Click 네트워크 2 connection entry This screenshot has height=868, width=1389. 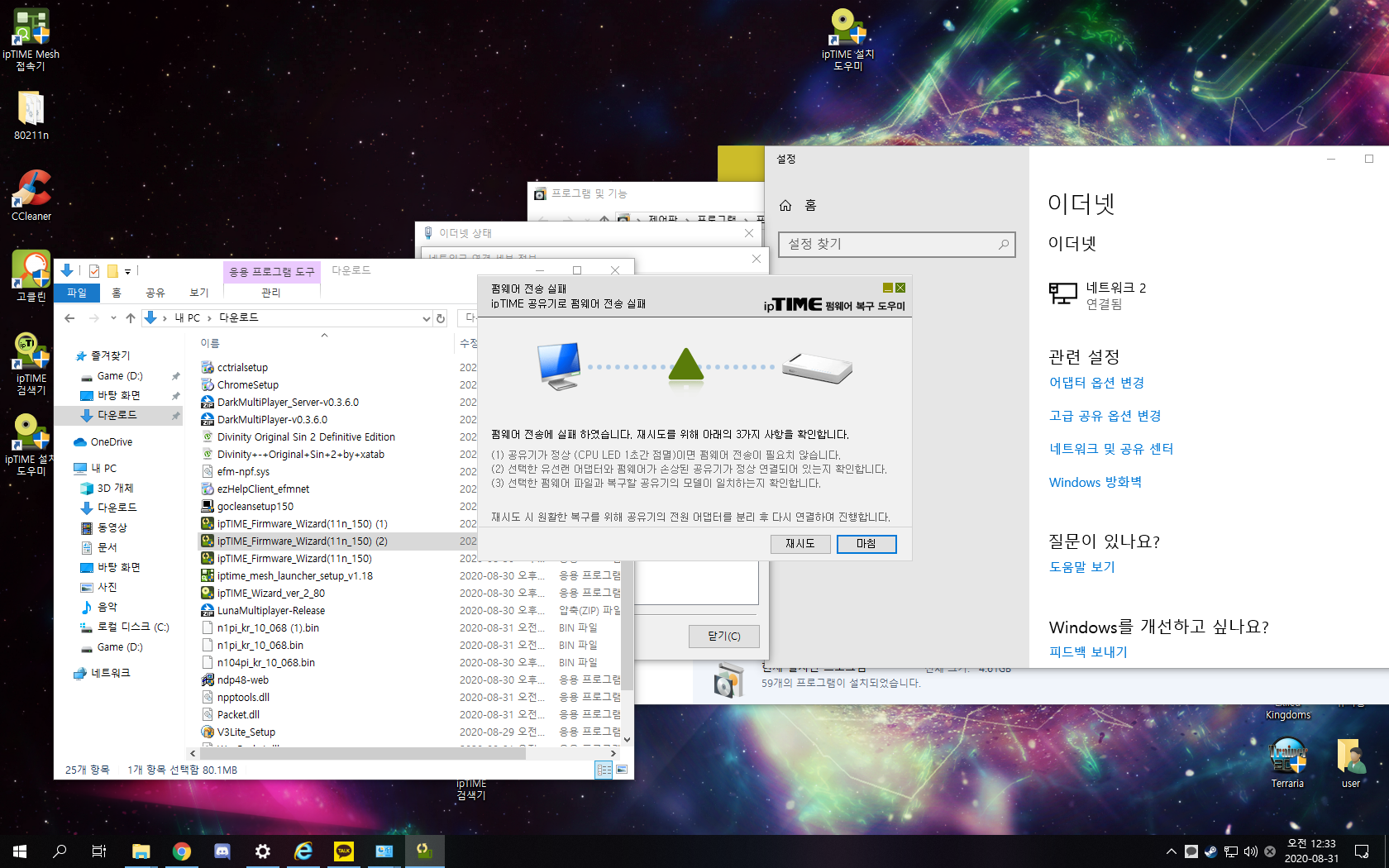(1098, 295)
